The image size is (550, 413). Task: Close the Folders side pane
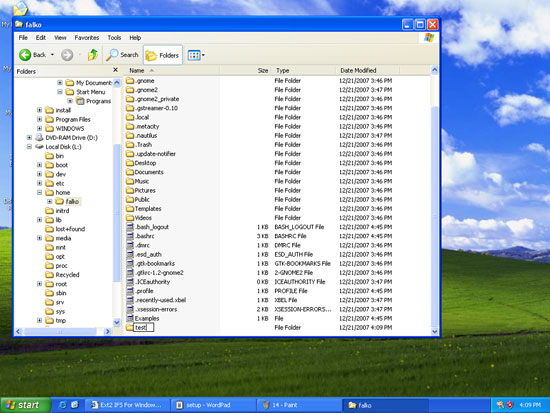[115, 70]
